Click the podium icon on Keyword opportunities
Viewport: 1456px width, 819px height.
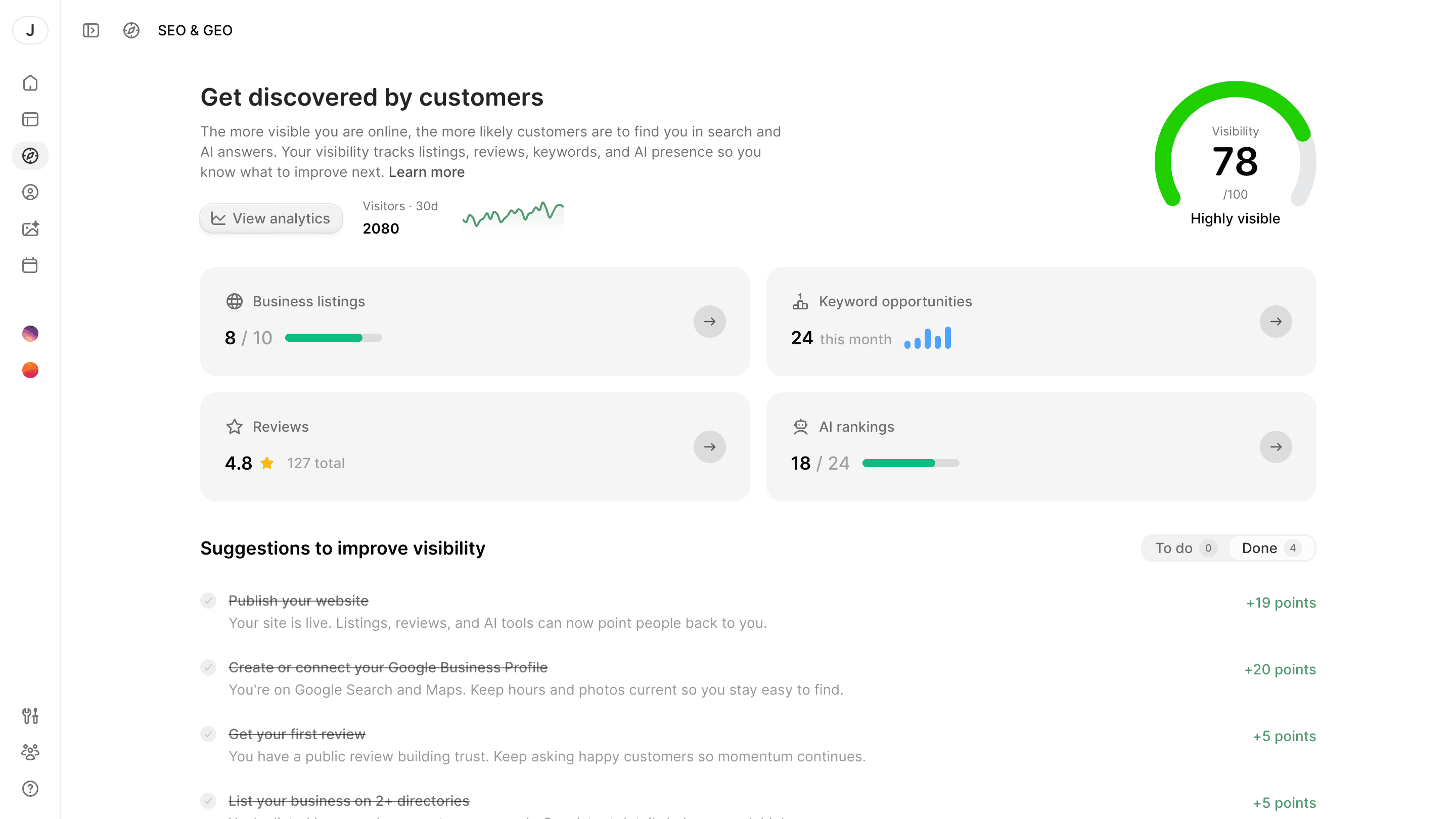pos(800,301)
